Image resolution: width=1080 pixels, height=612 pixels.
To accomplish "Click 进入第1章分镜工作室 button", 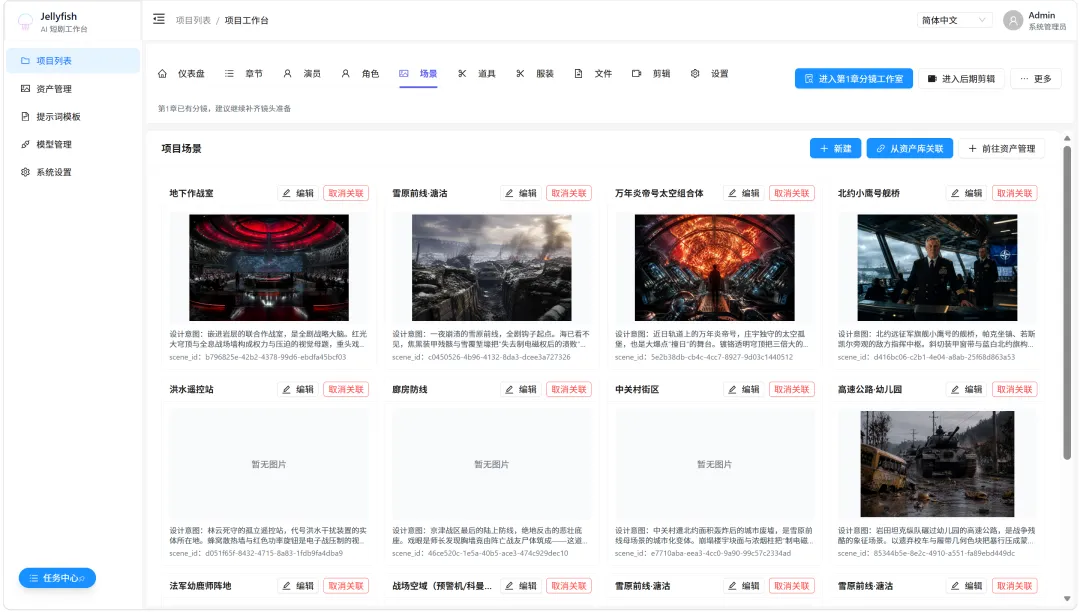I will point(853,78).
